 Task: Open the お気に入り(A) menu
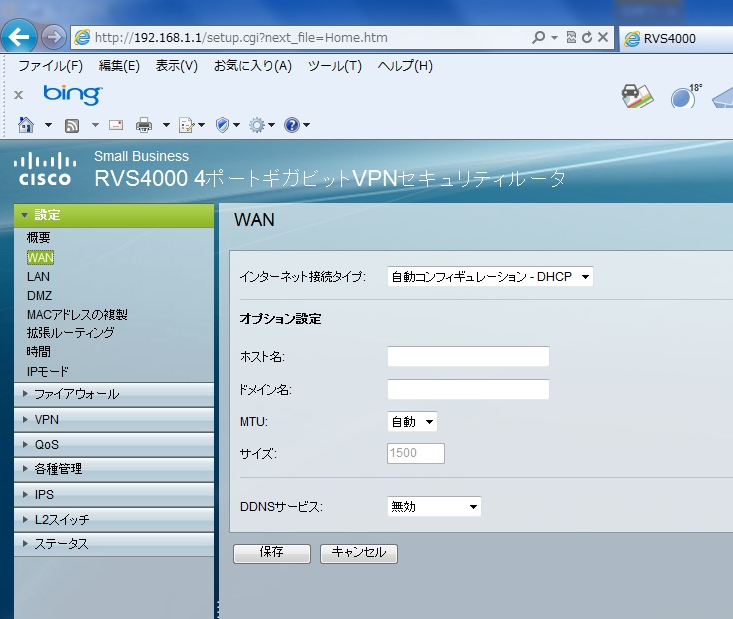pyautogui.click(x=253, y=66)
